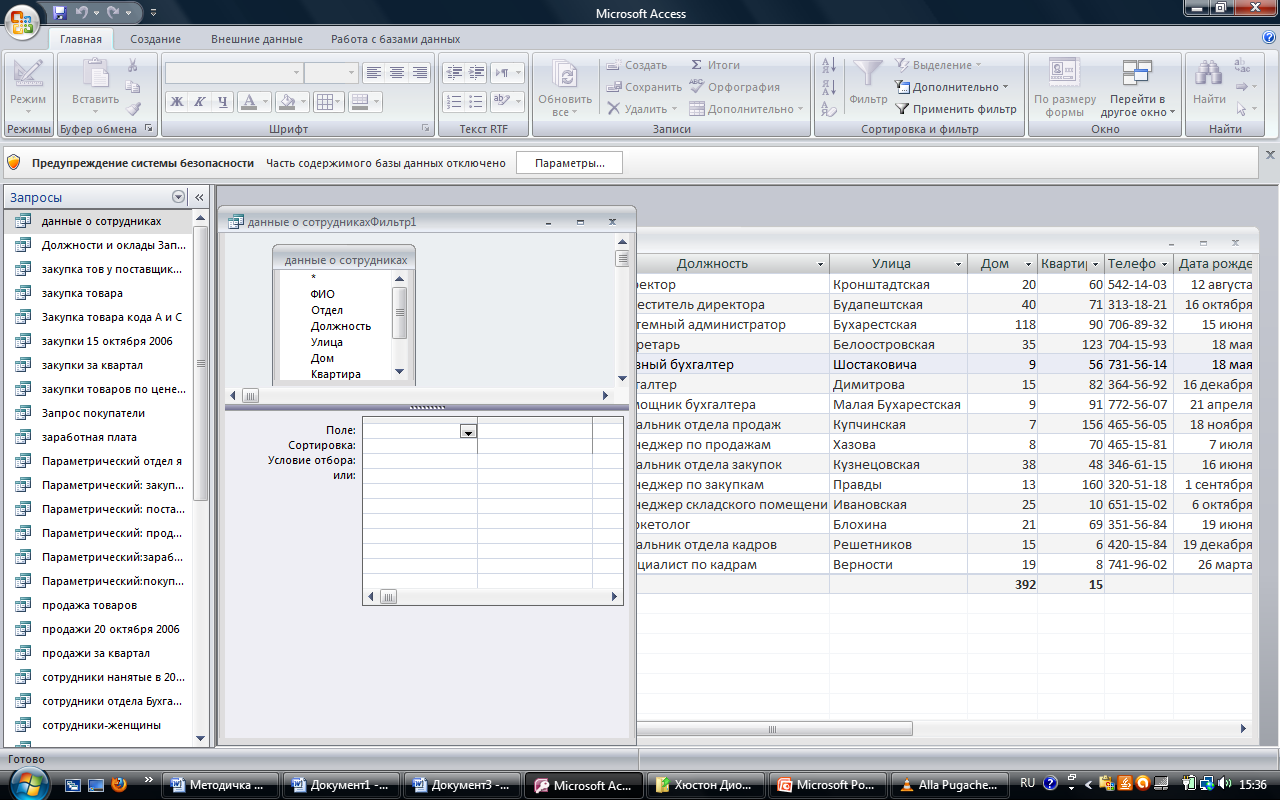Click the Улица column header
Screen dimensions: 1280x800
[891, 264]
